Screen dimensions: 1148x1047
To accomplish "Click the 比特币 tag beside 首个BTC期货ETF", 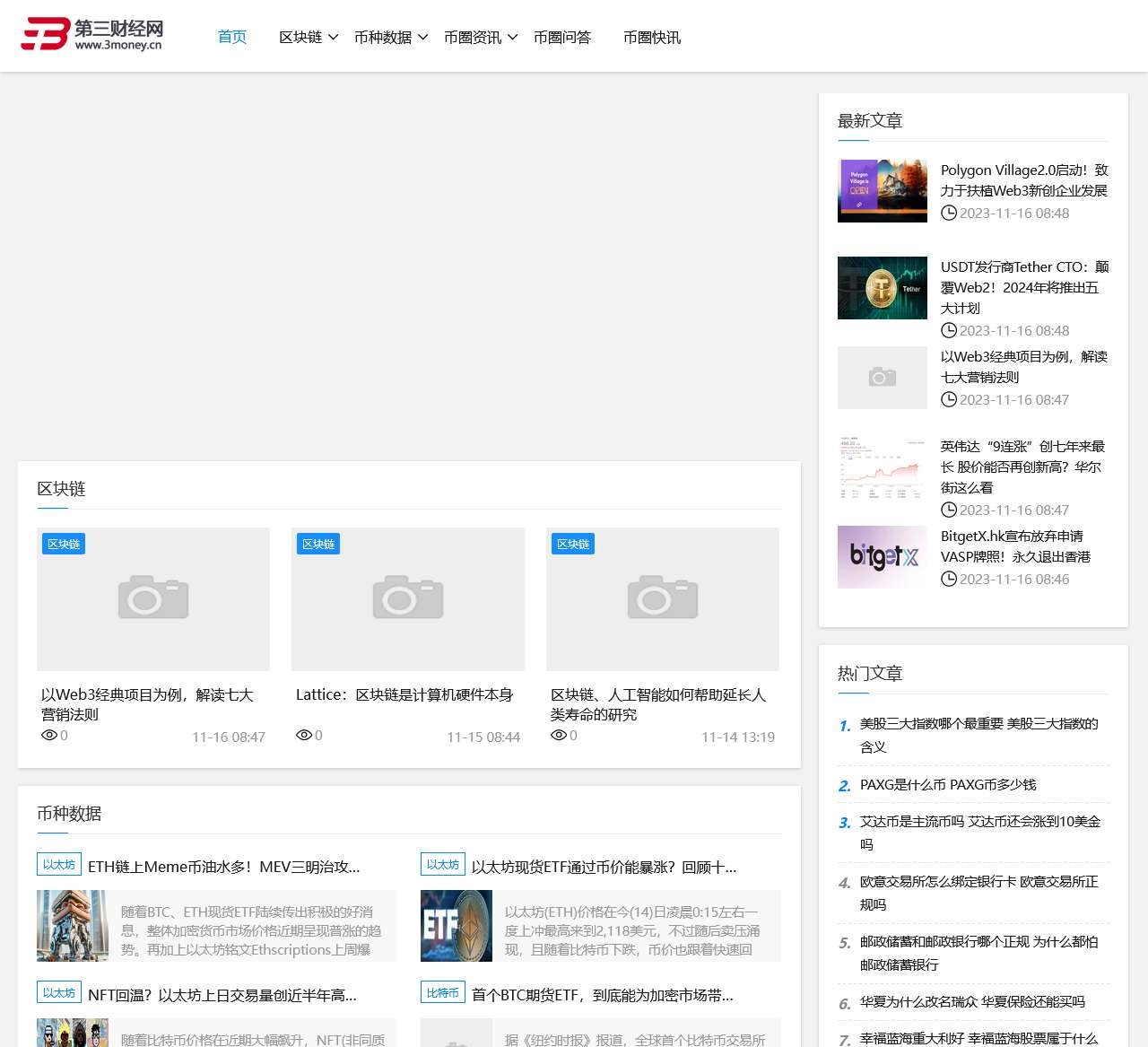I will 443,993.
